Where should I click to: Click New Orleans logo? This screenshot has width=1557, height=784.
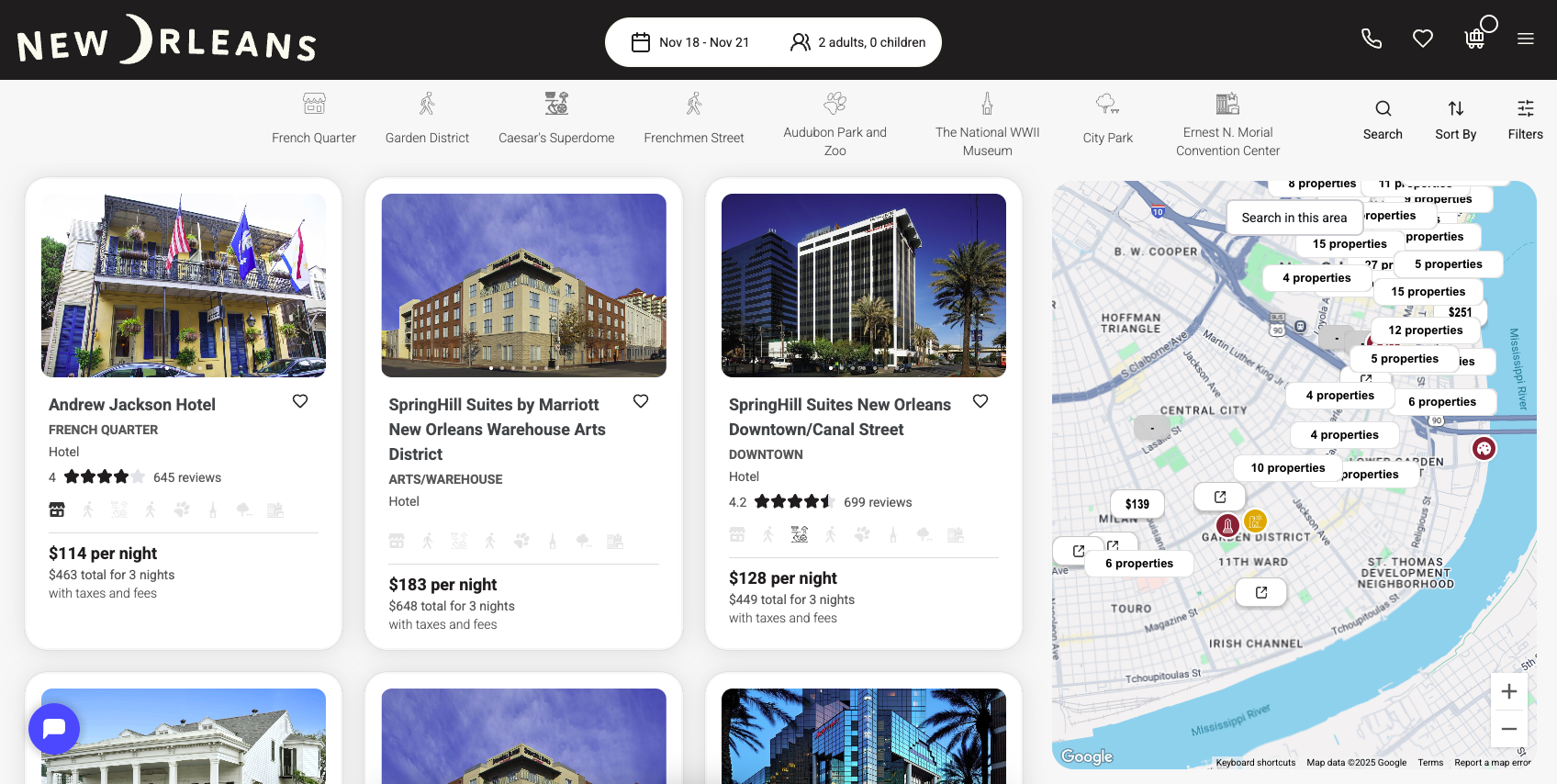tap(167, 39)
